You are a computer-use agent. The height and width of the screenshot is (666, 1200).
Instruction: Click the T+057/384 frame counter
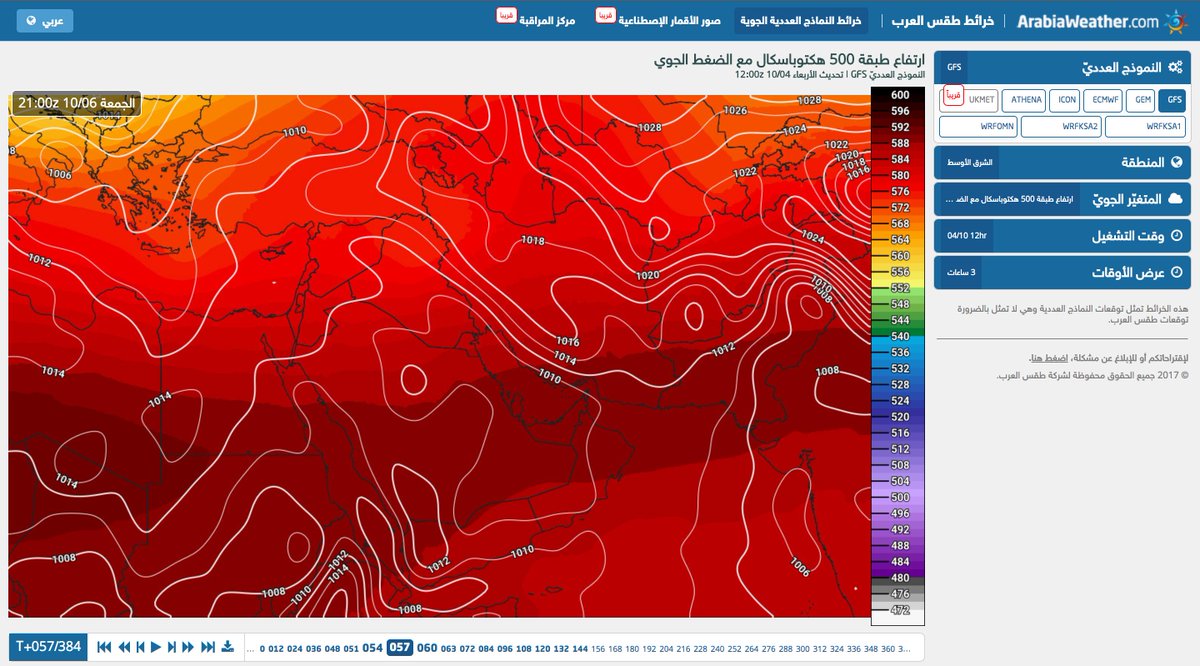tap(48, 647)
